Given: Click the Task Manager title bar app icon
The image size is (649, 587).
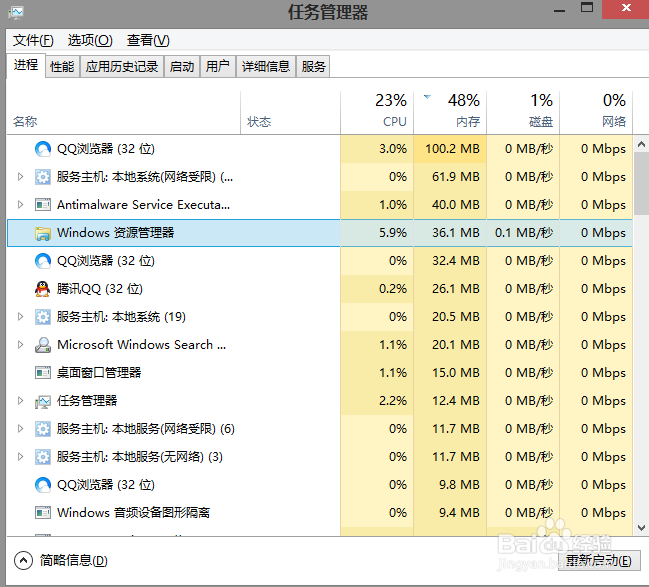Looking at the screenshot, I should point(16,12).
